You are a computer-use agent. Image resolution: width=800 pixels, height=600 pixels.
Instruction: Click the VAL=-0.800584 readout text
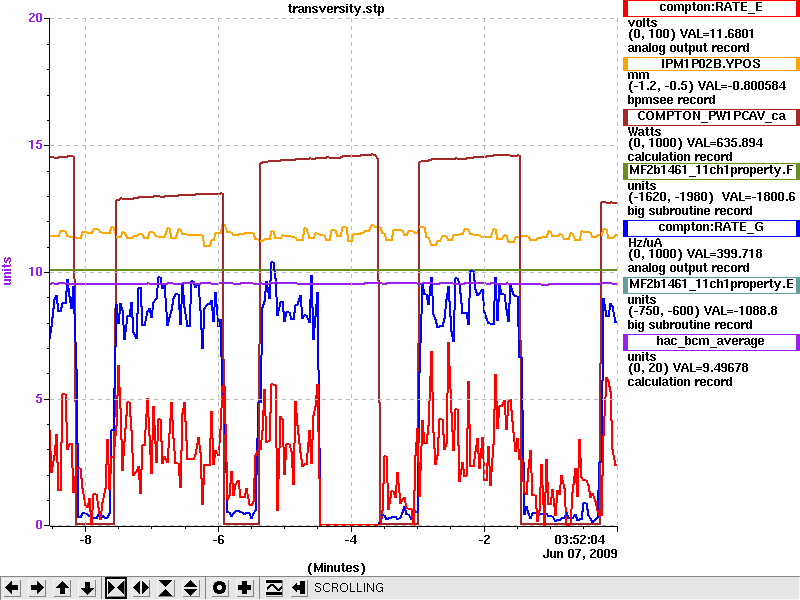[742, 86]
